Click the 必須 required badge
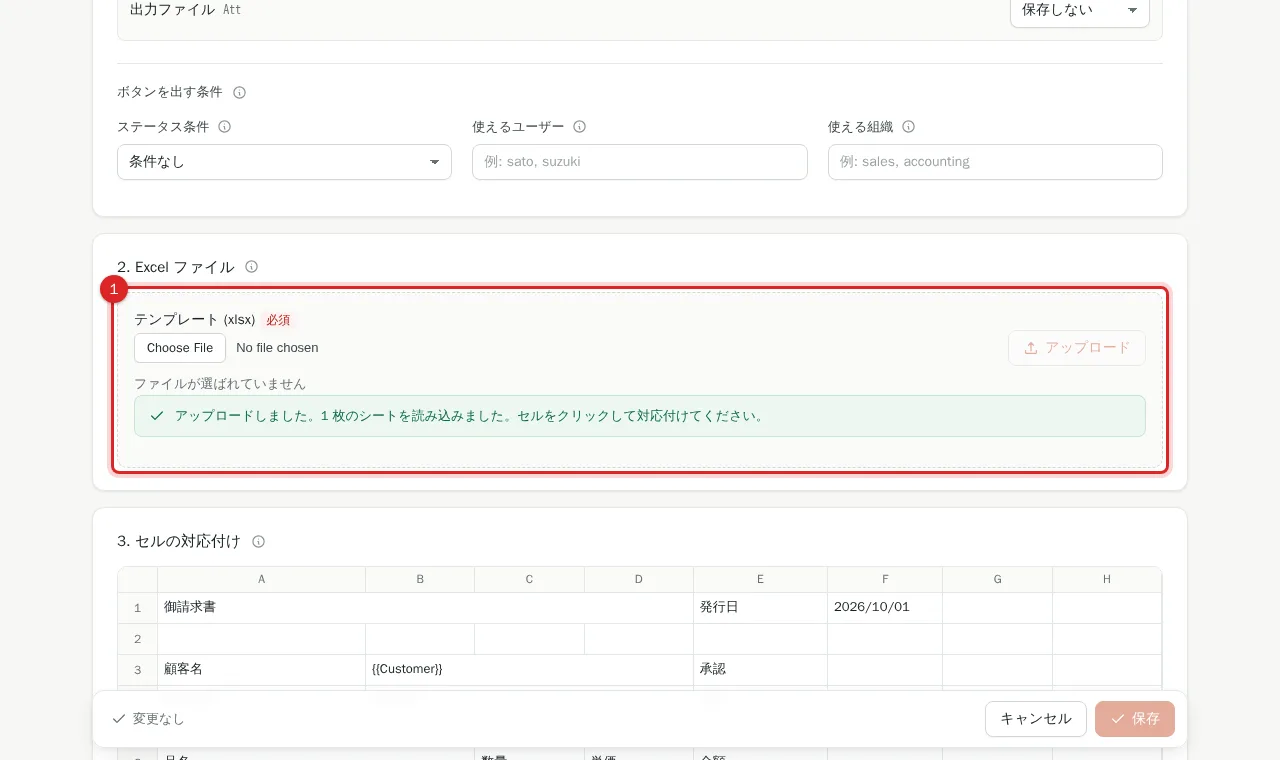The image size is (1280, 760). click(x=278, y=320)
